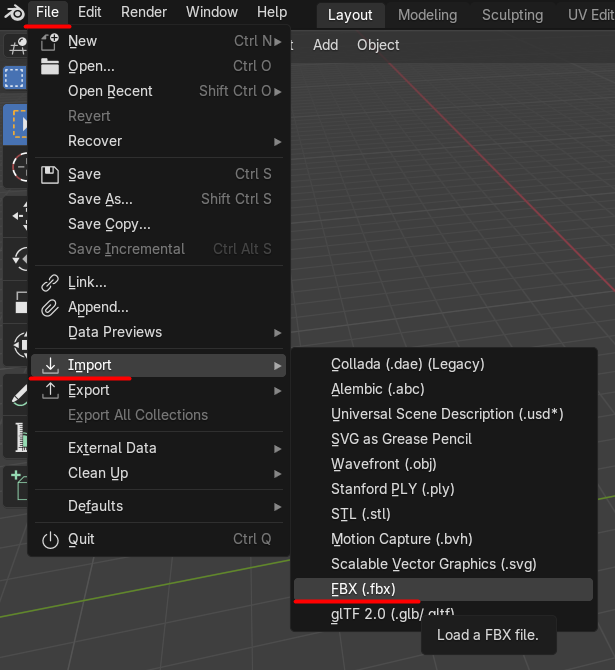The width and height of the screenshot is (615, 670).
Task: Choose Open... from the File menu
Action: click(x=159, y=66)
